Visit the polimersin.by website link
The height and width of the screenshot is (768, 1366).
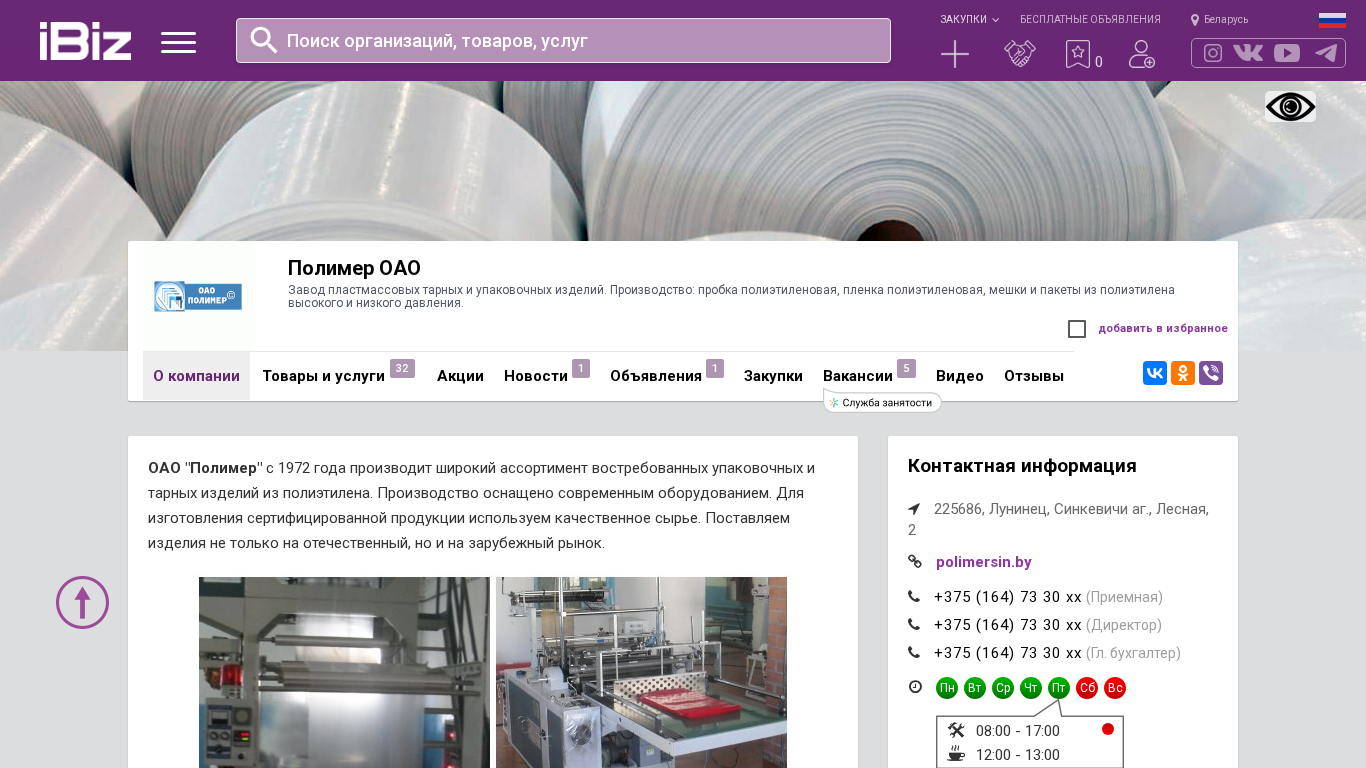pyautogui.click(x=984, y=562)
